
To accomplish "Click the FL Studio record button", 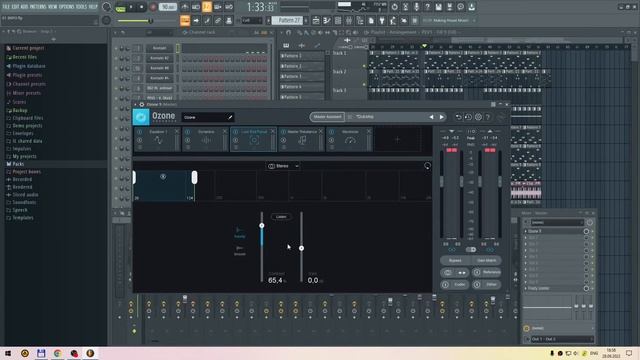I will (x=153, y=7).
